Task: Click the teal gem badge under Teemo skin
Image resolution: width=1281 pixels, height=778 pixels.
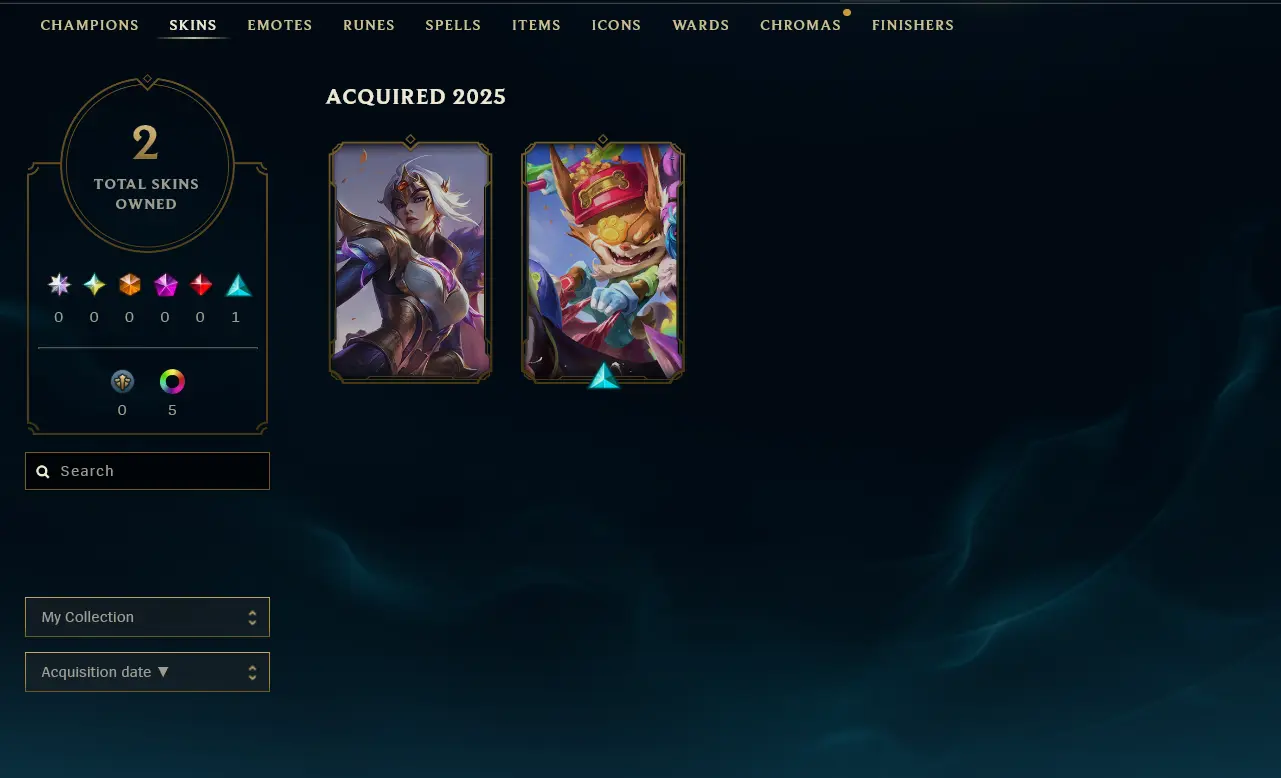Action: click(603, 376)
